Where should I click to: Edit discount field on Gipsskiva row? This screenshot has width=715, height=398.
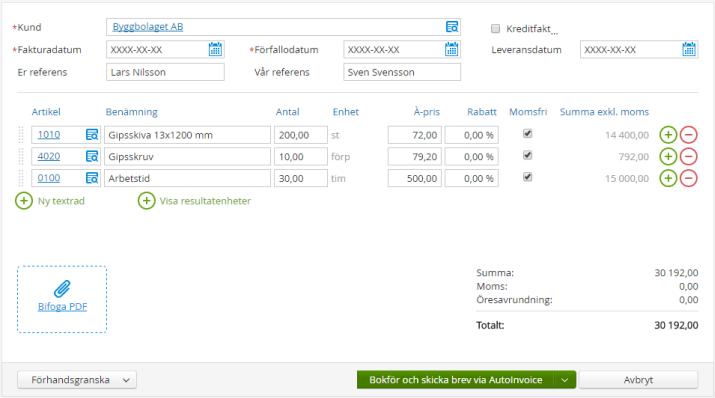471,135
